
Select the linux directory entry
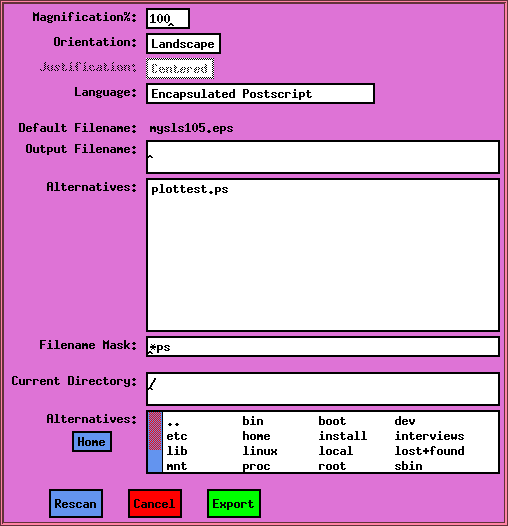click(x=260, y=451)
